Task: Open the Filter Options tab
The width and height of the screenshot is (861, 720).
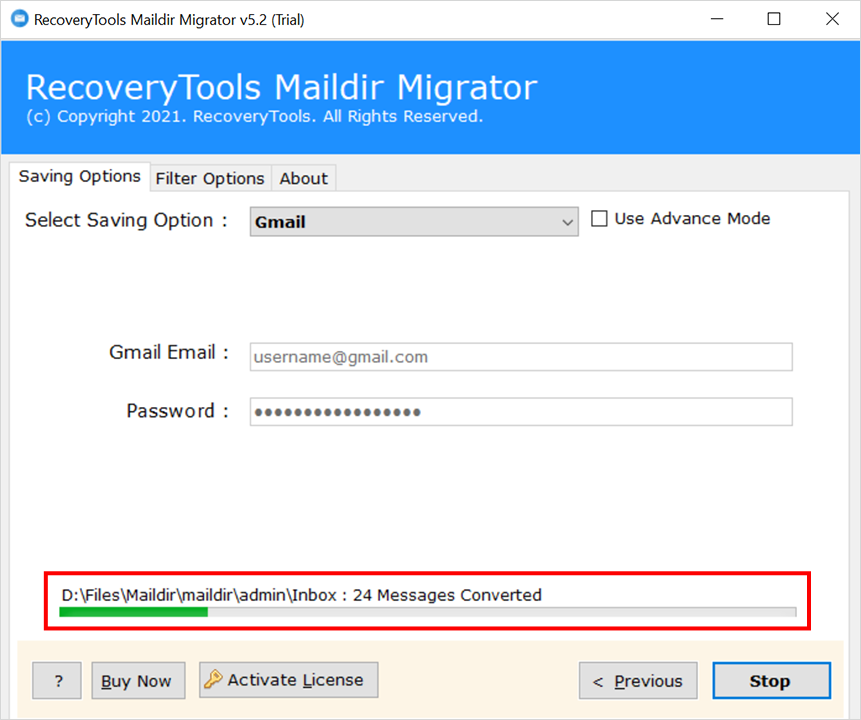Action: point(210,179)
